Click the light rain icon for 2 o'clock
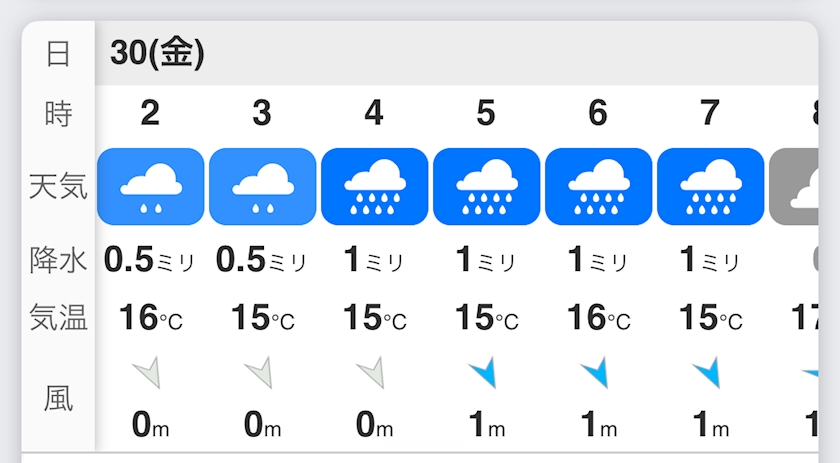 tap(150, 186)
